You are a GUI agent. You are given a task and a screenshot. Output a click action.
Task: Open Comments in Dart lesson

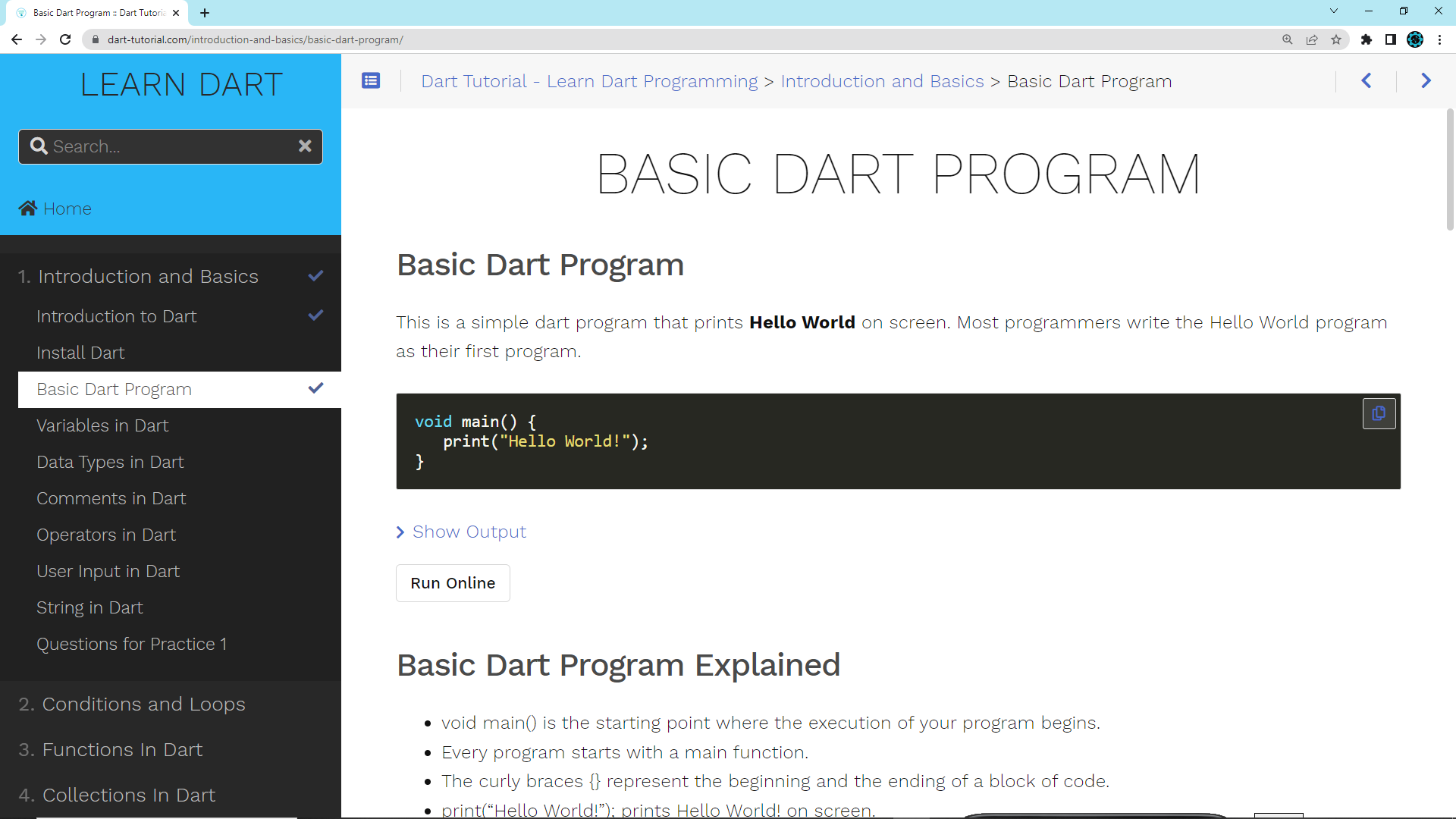tap(111, 498)
